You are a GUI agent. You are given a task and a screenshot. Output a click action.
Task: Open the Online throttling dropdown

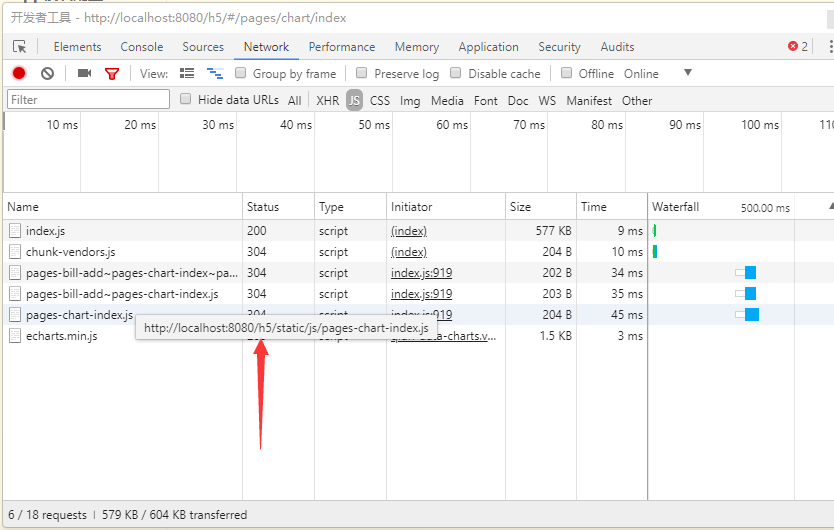pos(687,73)
